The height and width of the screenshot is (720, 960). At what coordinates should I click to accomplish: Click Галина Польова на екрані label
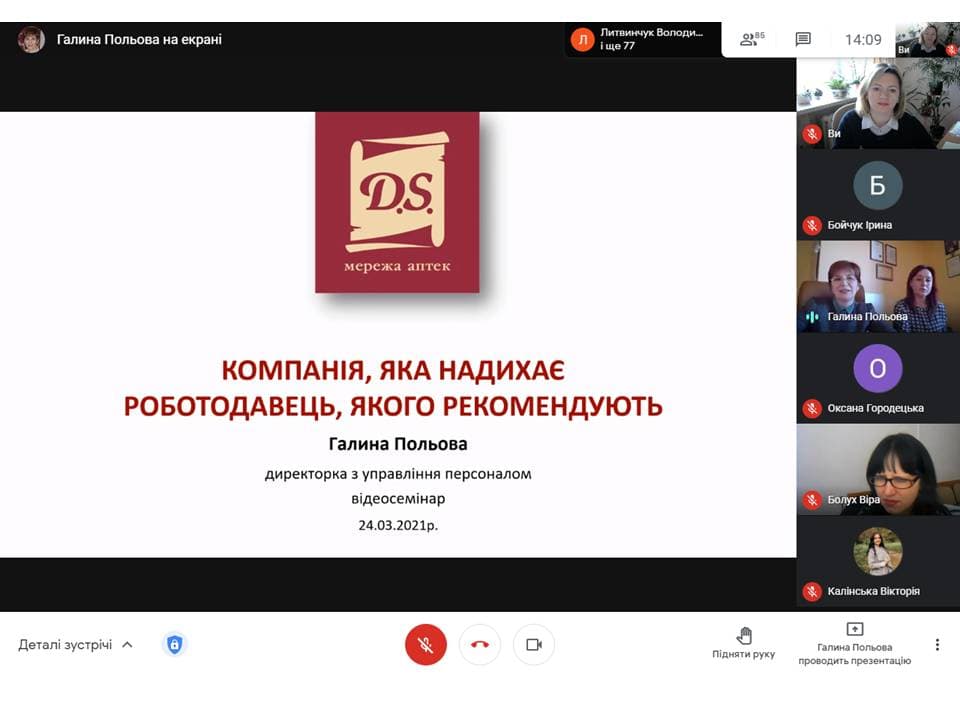[x=139, y=40]
